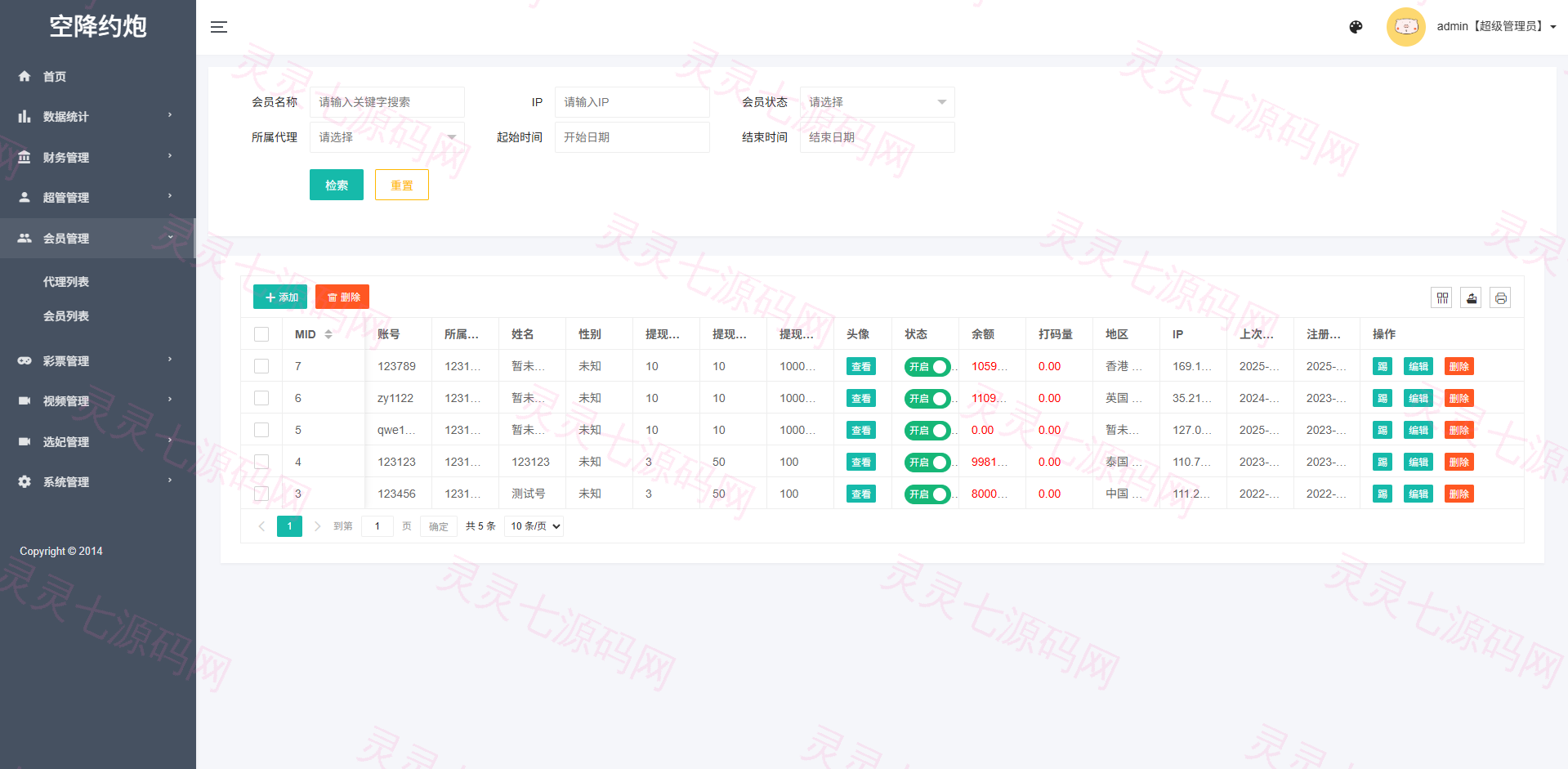Viewport: 1568px width, 769px height.
Task: Check the select-all checkbox in table header
Action: coord(261,334)
